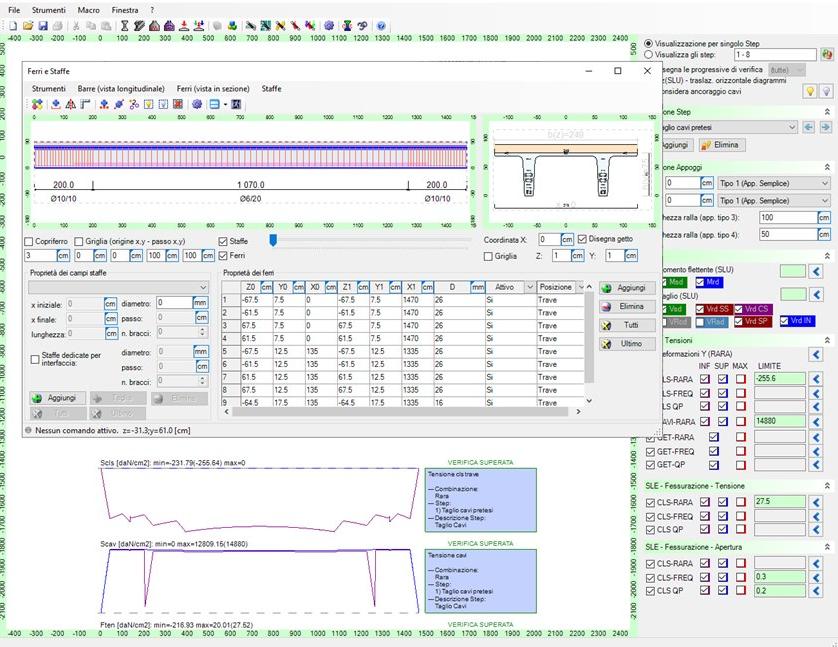Enable the Copriferro checkbox

tap(29, 241)
